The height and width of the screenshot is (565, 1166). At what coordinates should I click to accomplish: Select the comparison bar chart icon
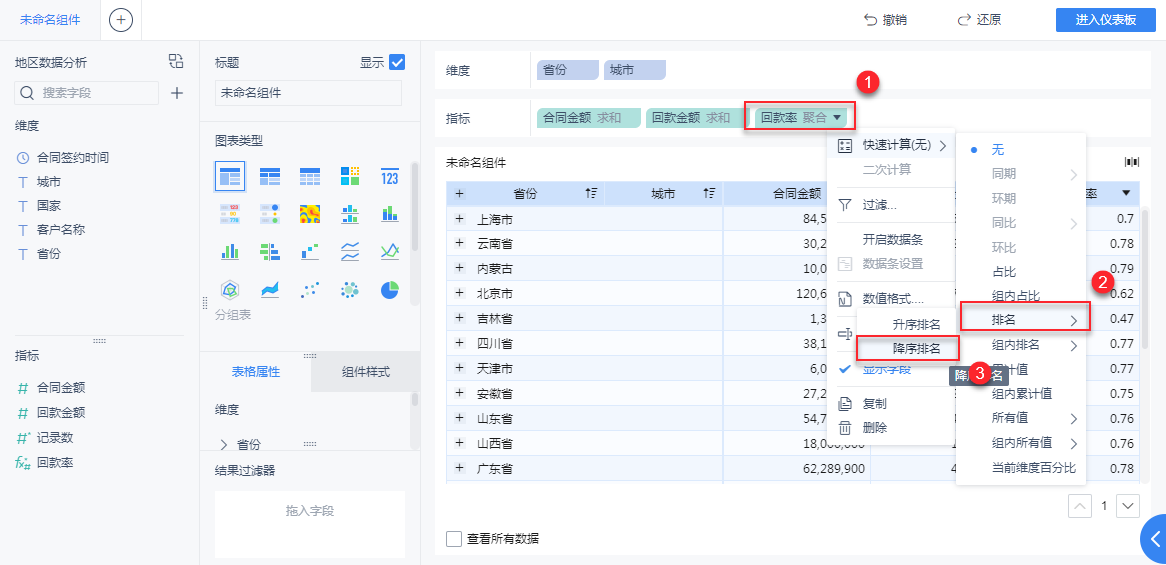click(x=269, y=251)
